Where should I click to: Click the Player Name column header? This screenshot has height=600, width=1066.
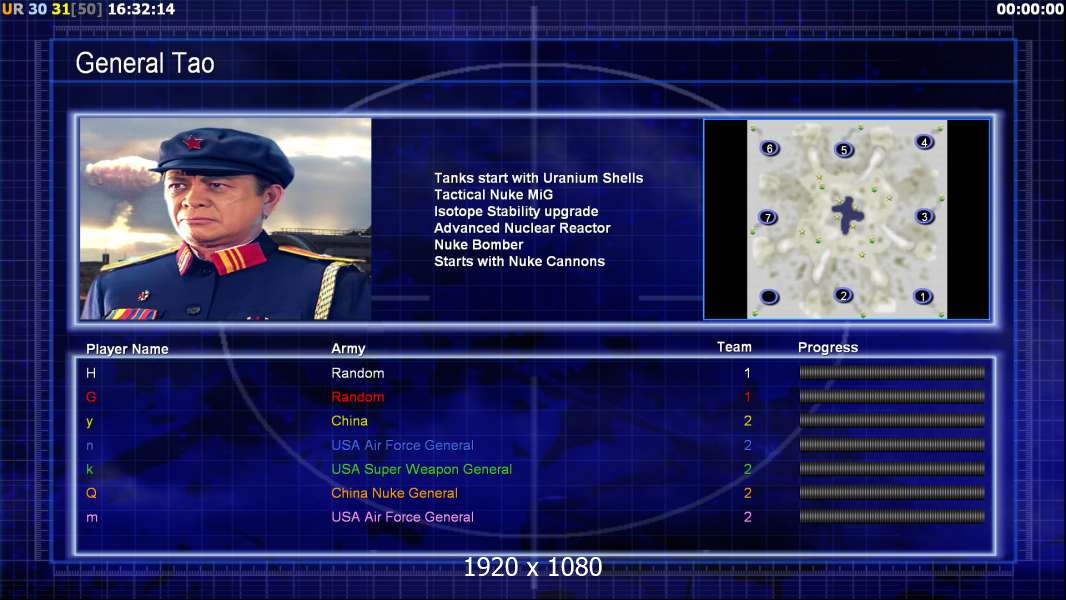127,349
